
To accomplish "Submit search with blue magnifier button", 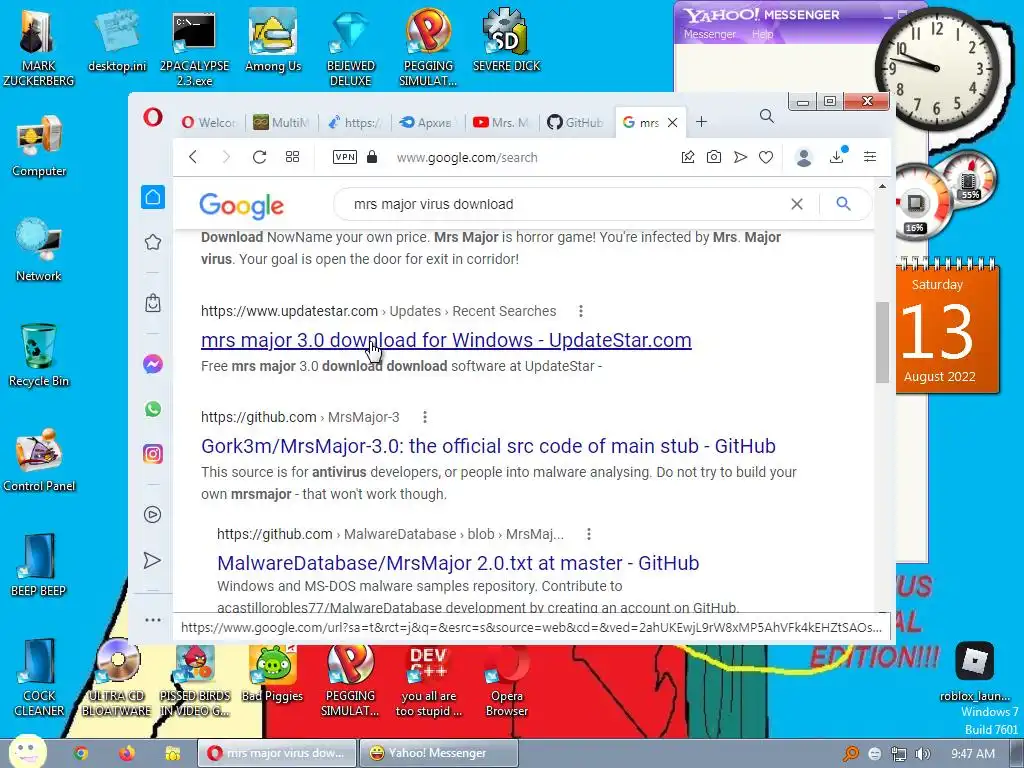I will [x=844, y=204].
